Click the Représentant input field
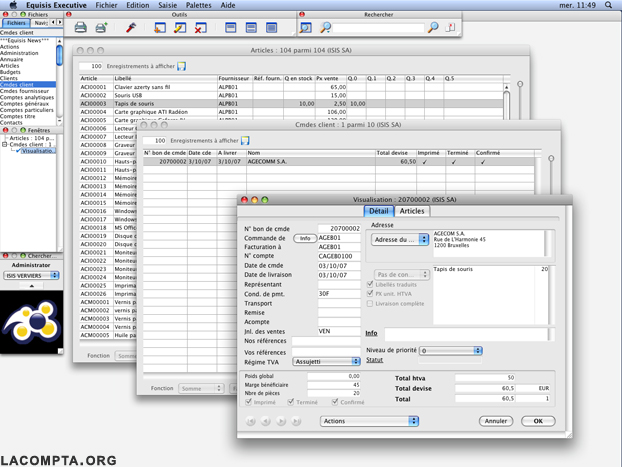The width and height of the screenshot is (622, 467). [339, 284]
